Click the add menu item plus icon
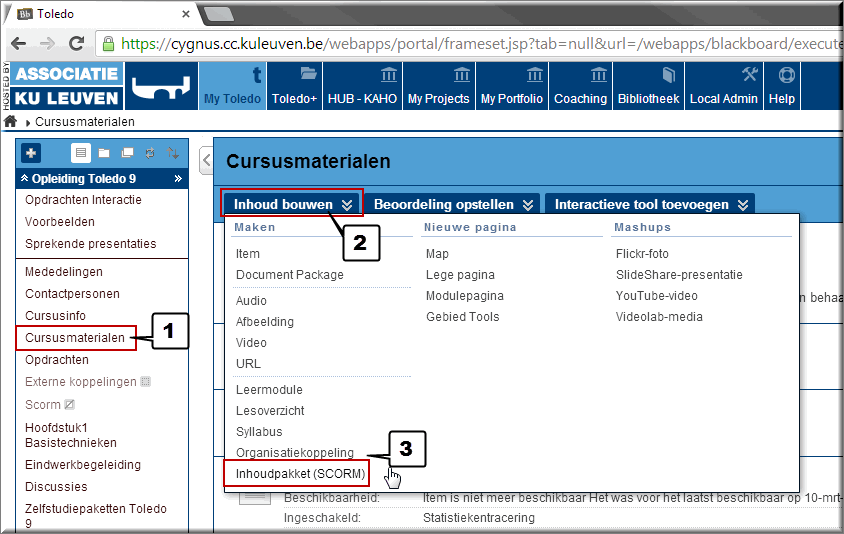The image size is (844, 534). [31, 153]
